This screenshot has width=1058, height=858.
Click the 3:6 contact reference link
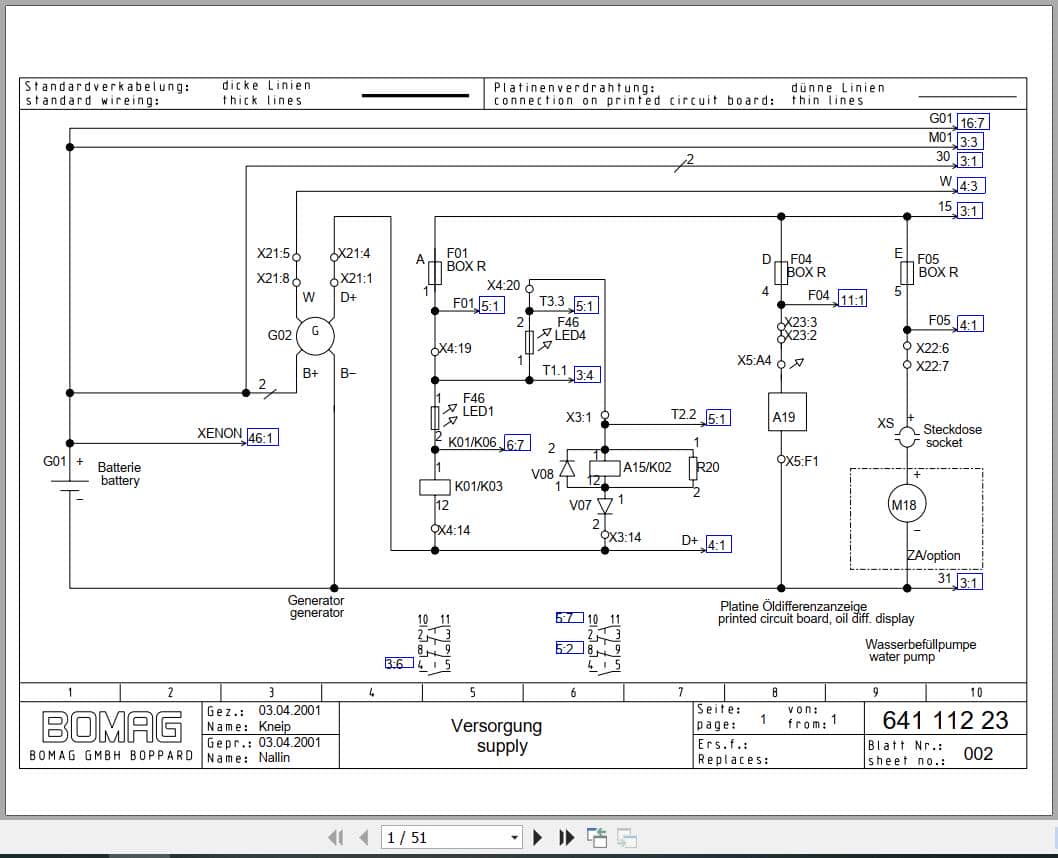[399, 664]
